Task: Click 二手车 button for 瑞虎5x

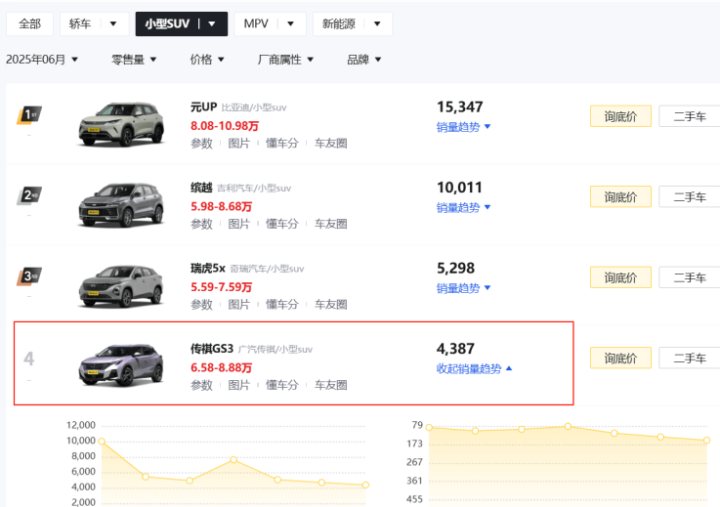Action: pyautogui.click(x=689, y=277)
